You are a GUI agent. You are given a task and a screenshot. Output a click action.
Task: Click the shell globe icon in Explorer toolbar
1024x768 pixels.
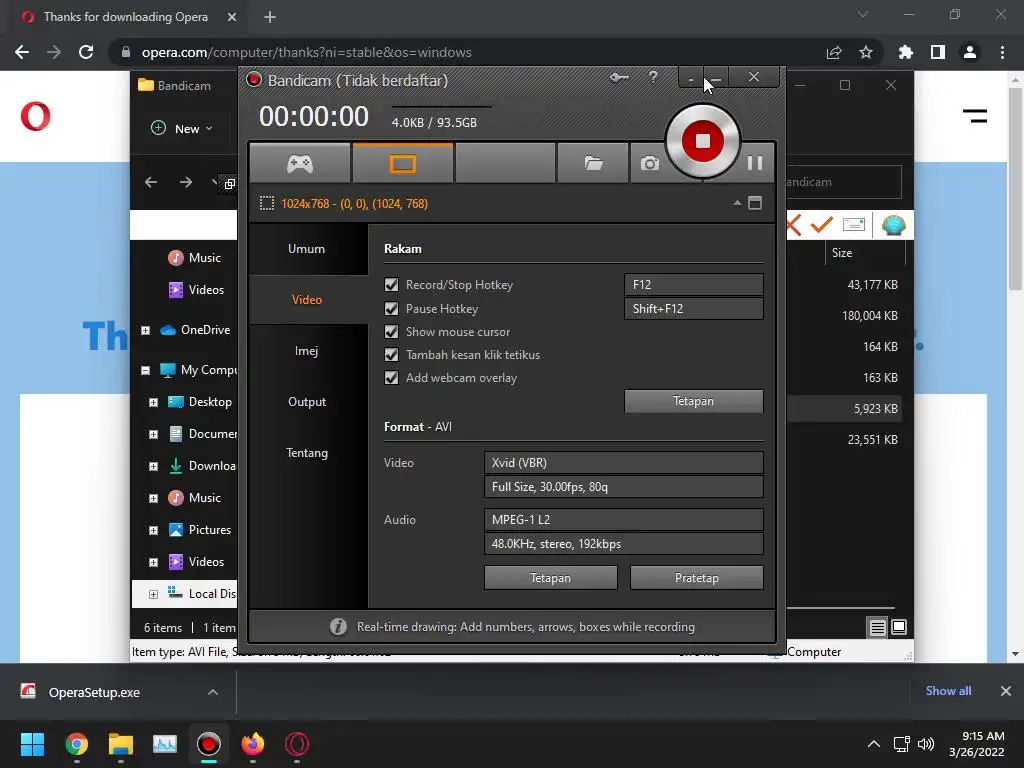coord(893,225)
